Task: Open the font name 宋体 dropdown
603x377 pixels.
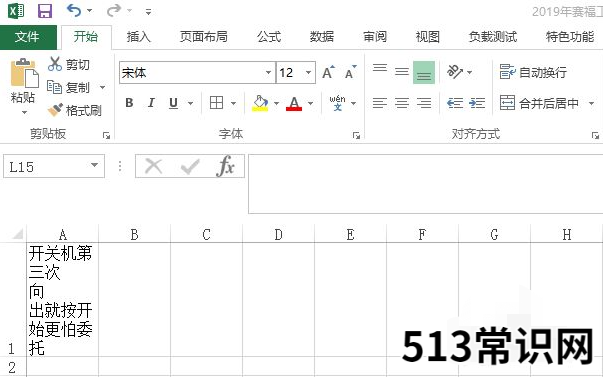Action: [268, 72]
